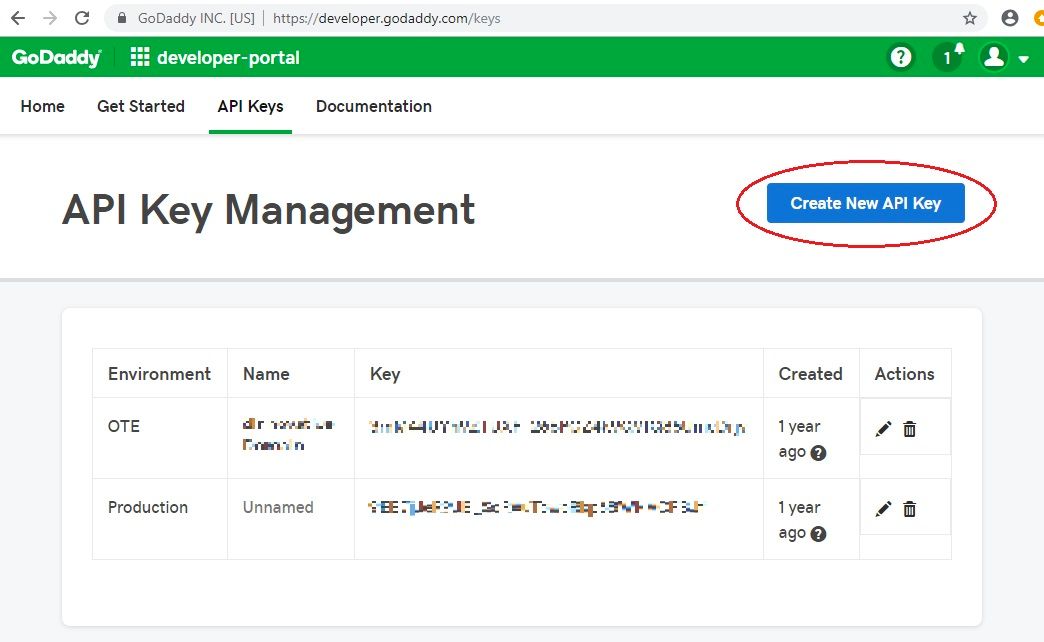Image resolution: width=1044 pixels, height=642 pixels.
Task: Edit the Production key using pencil icon
Action: click(x=883, y=508)
